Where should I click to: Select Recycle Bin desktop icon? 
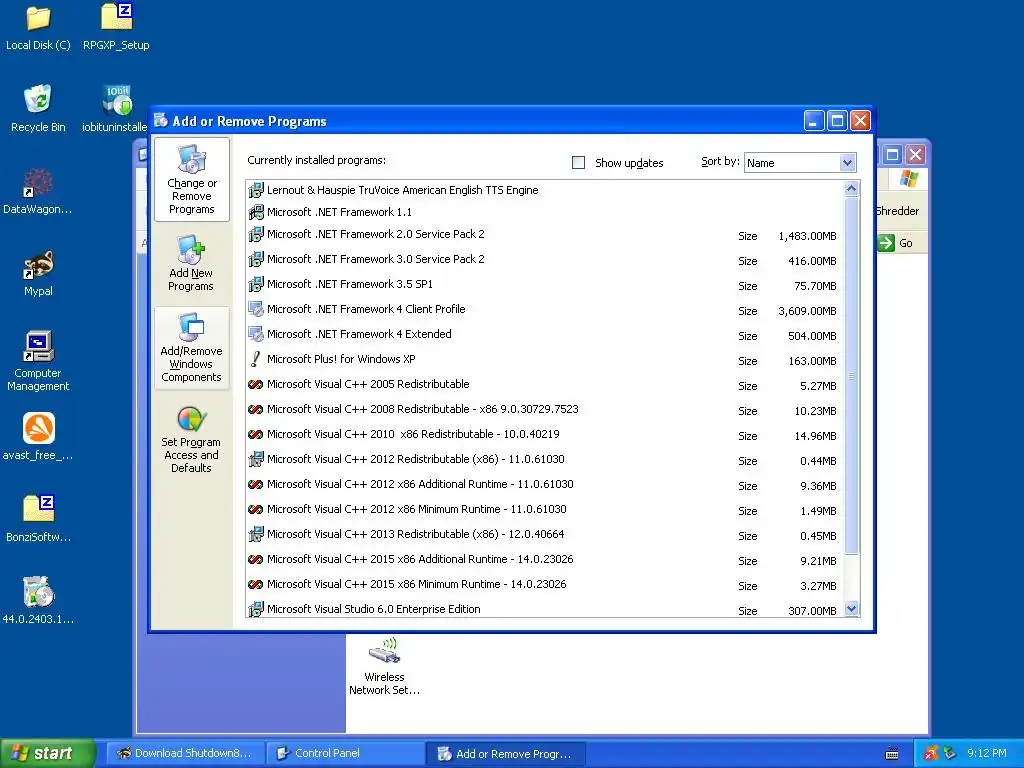click(38, 109)
